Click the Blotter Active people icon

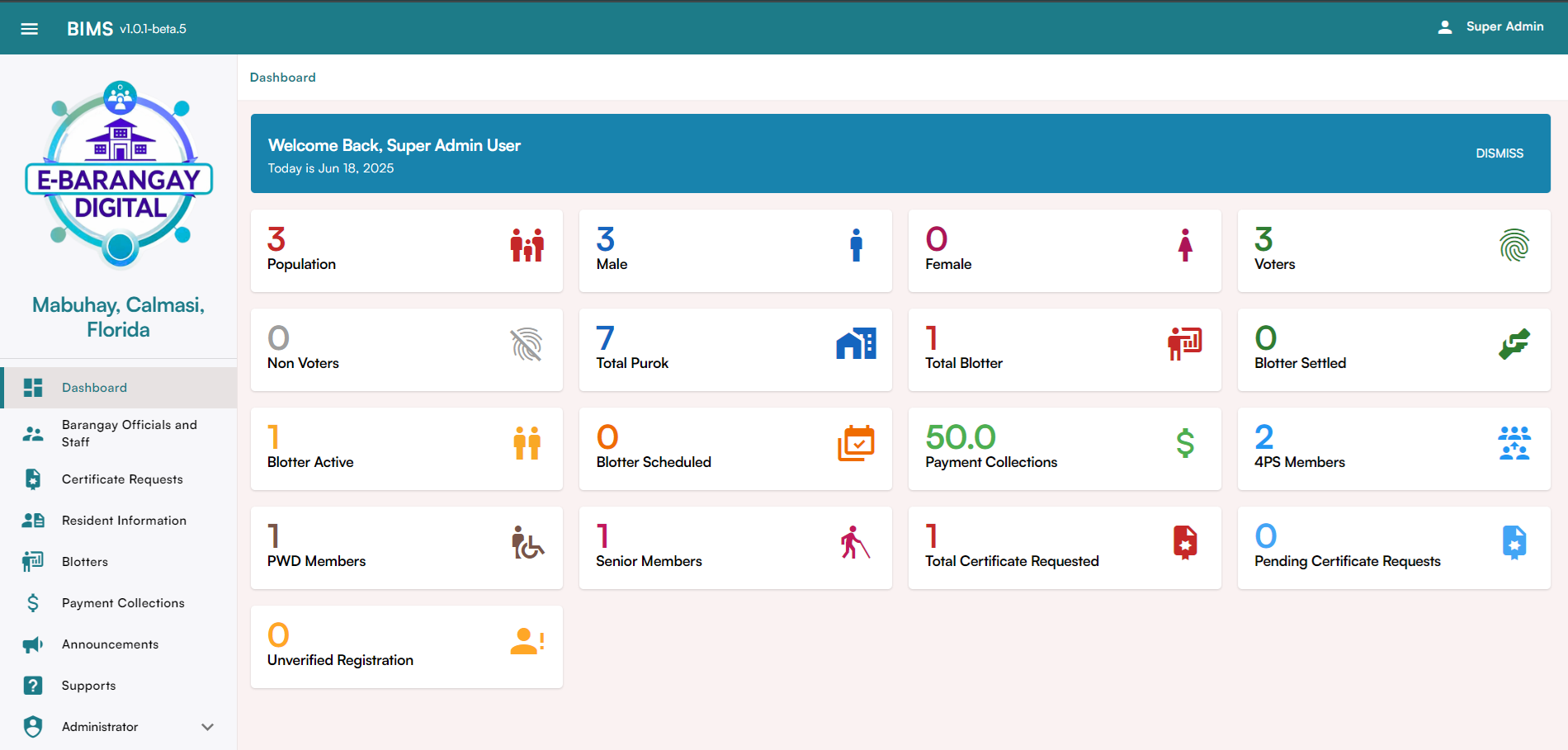click(527, 443)
